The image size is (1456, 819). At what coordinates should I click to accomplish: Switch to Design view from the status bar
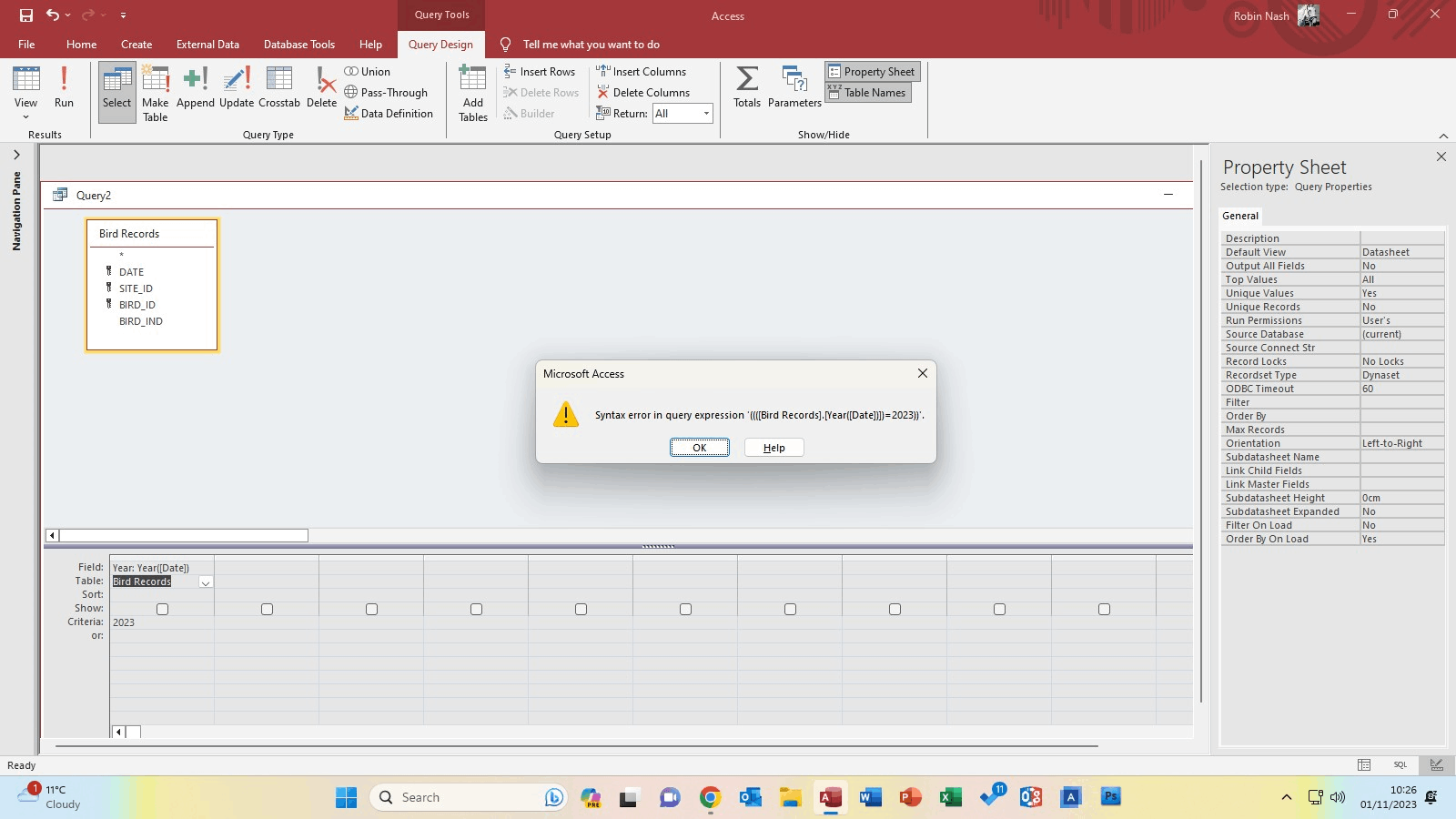tap(1437, 765)
